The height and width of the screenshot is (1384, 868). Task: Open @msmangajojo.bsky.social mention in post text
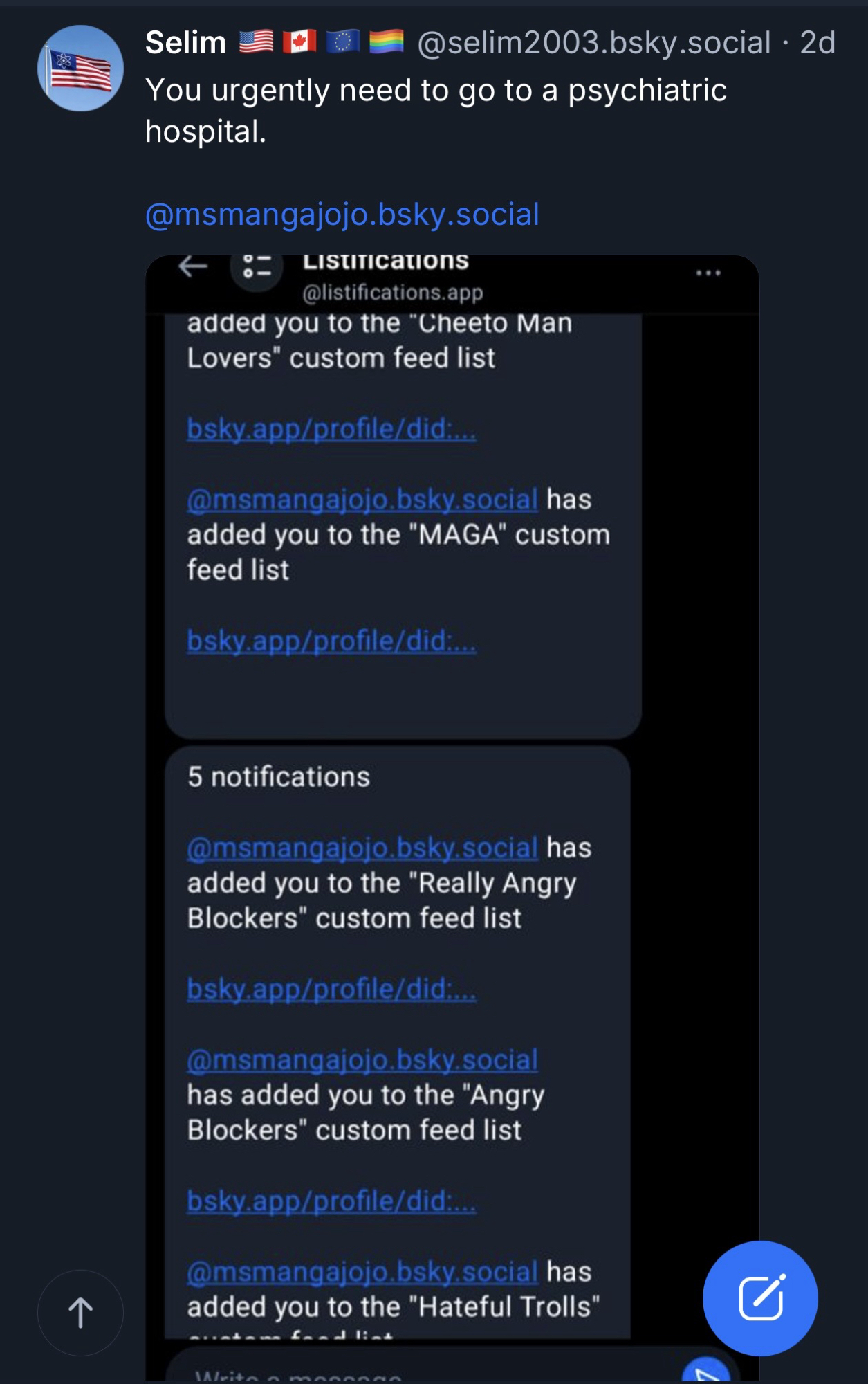(342, 215)
